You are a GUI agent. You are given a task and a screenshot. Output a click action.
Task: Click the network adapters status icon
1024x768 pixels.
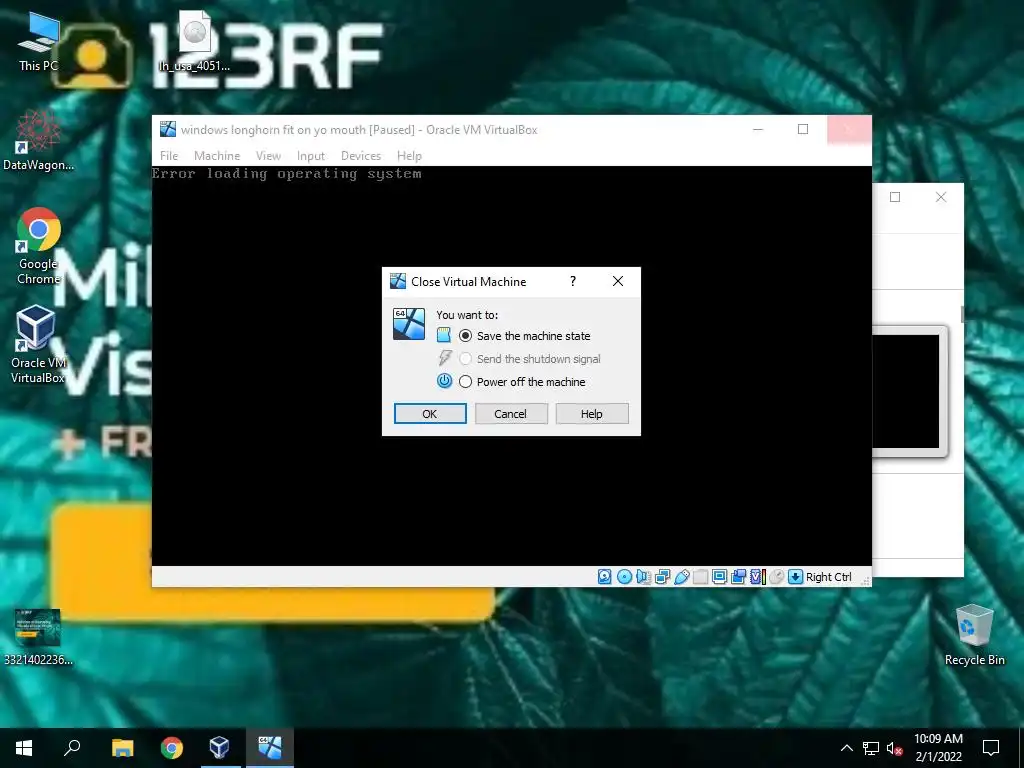[662, 577]
